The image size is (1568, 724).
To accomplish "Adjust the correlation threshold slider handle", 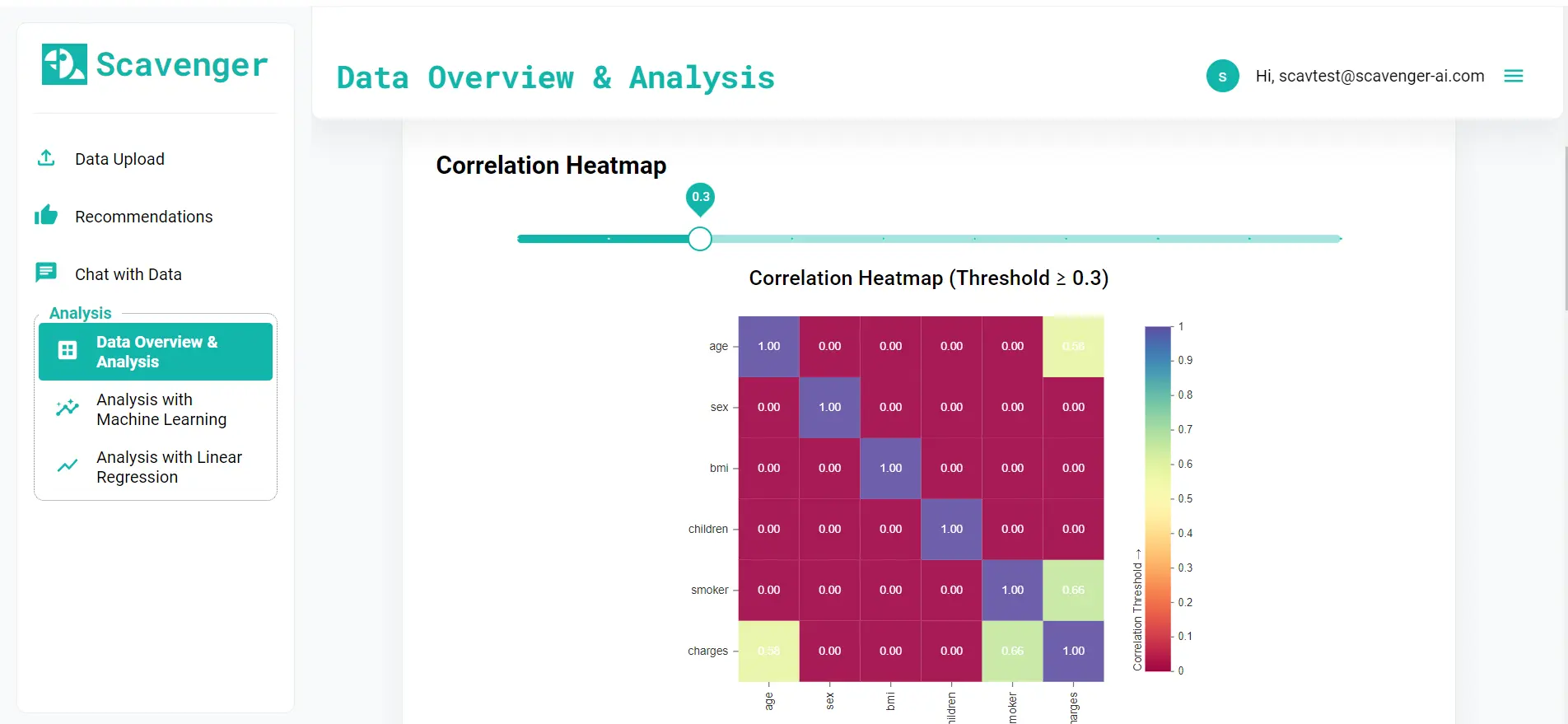I will (699, 238).
